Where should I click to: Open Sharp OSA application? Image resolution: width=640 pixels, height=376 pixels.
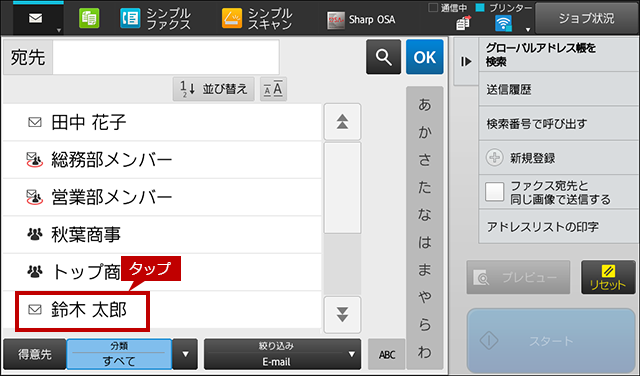click(x=361, y=19)
